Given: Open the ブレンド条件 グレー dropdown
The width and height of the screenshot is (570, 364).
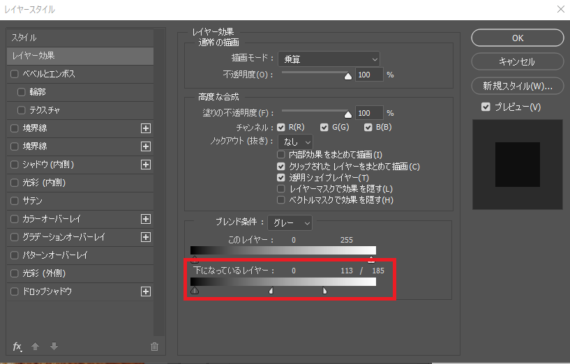Looking at the screenshot, I should click(290, 223).
